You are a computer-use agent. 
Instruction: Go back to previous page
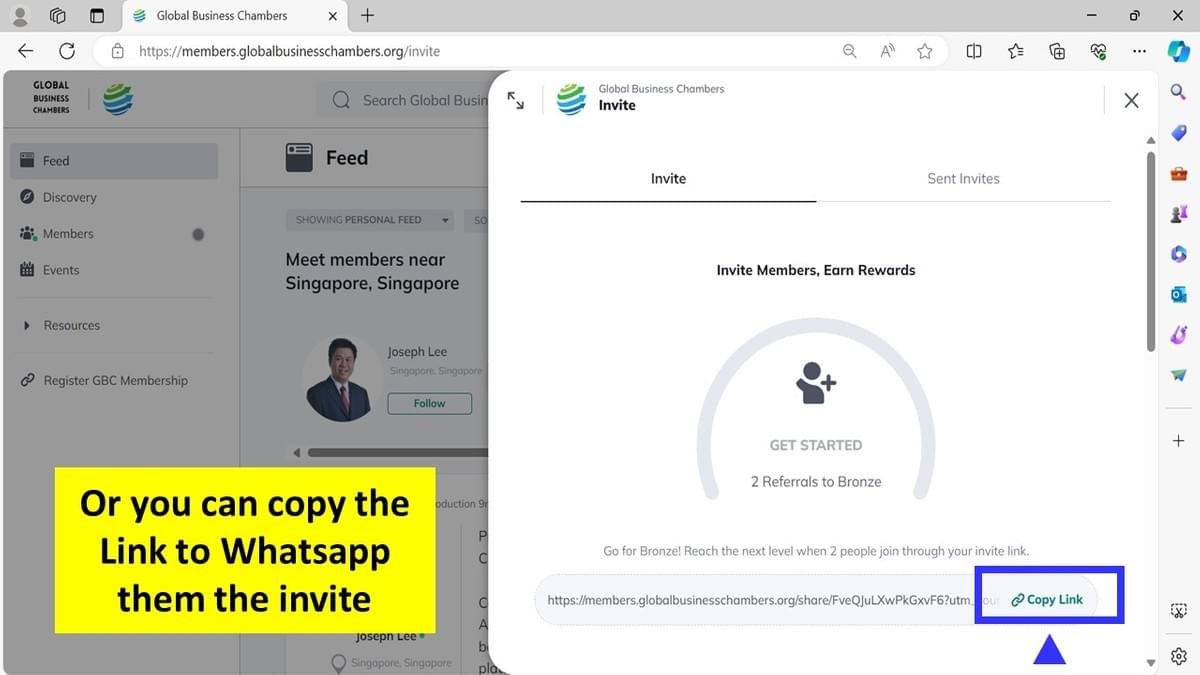(x=26, y=51)
